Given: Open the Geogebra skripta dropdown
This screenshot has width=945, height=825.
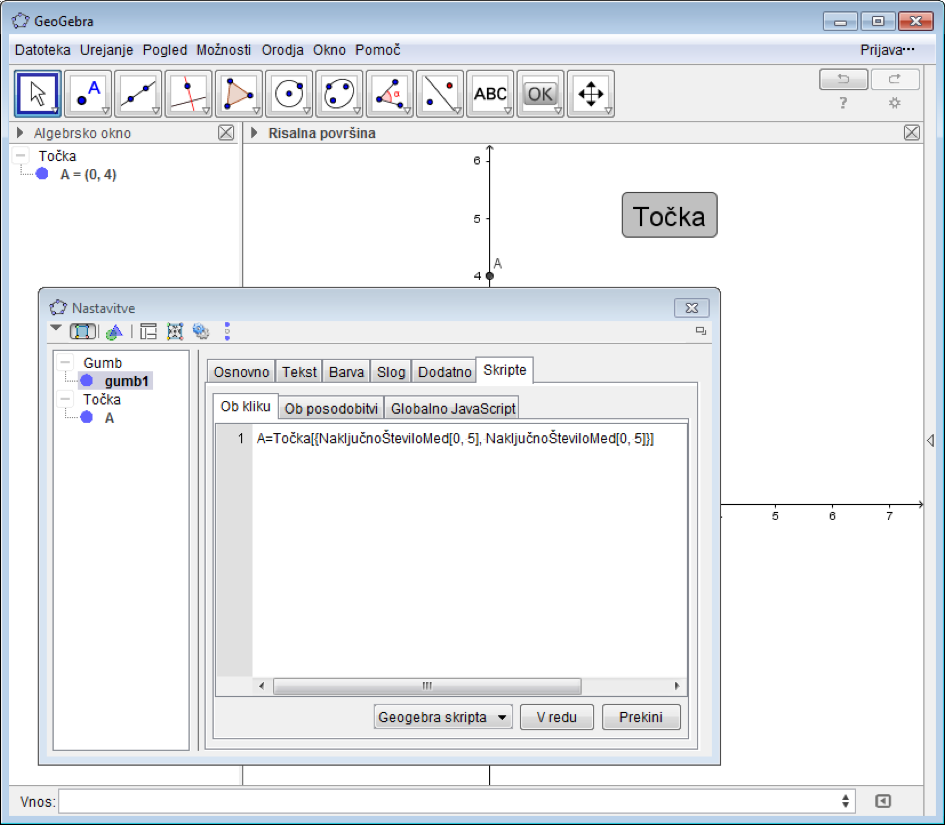Looking at the screenshot, I should tap(443, 717).
